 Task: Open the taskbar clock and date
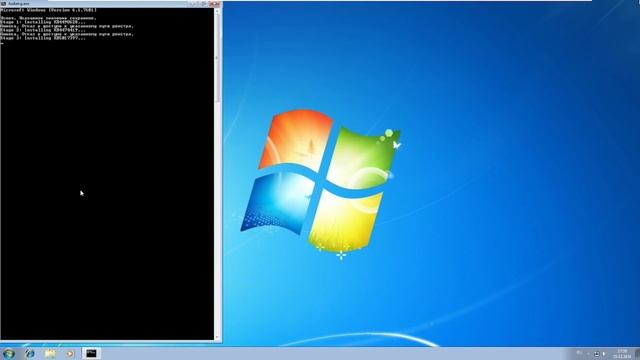pos(622,354)
